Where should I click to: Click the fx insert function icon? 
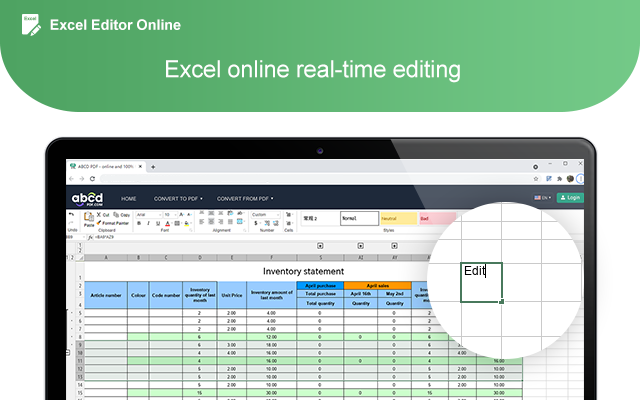(90, 237)
